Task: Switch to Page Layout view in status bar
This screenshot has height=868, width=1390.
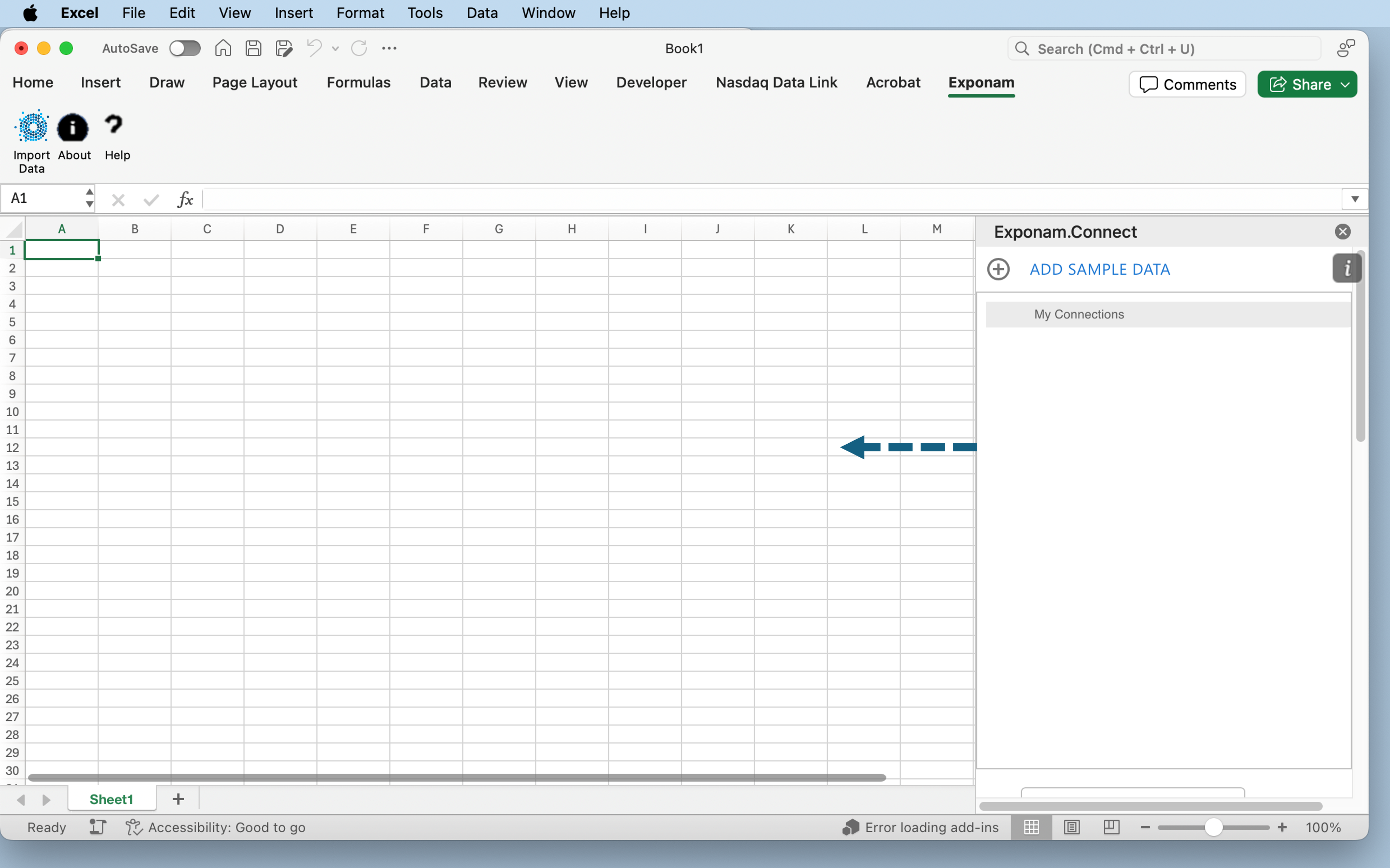Action: click(1071, 827)
